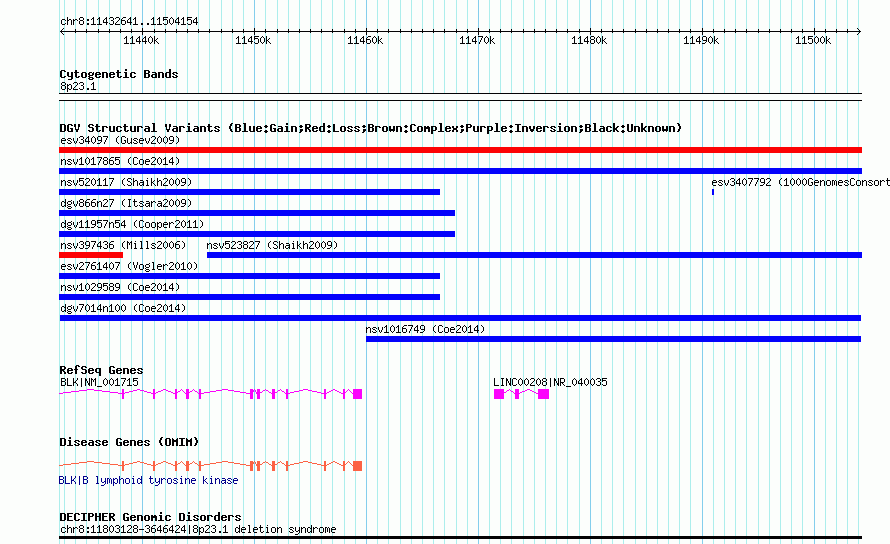890x544 pixels.
Task: Click the DGV Structural Variants track title
Action: tap(371, 128)
